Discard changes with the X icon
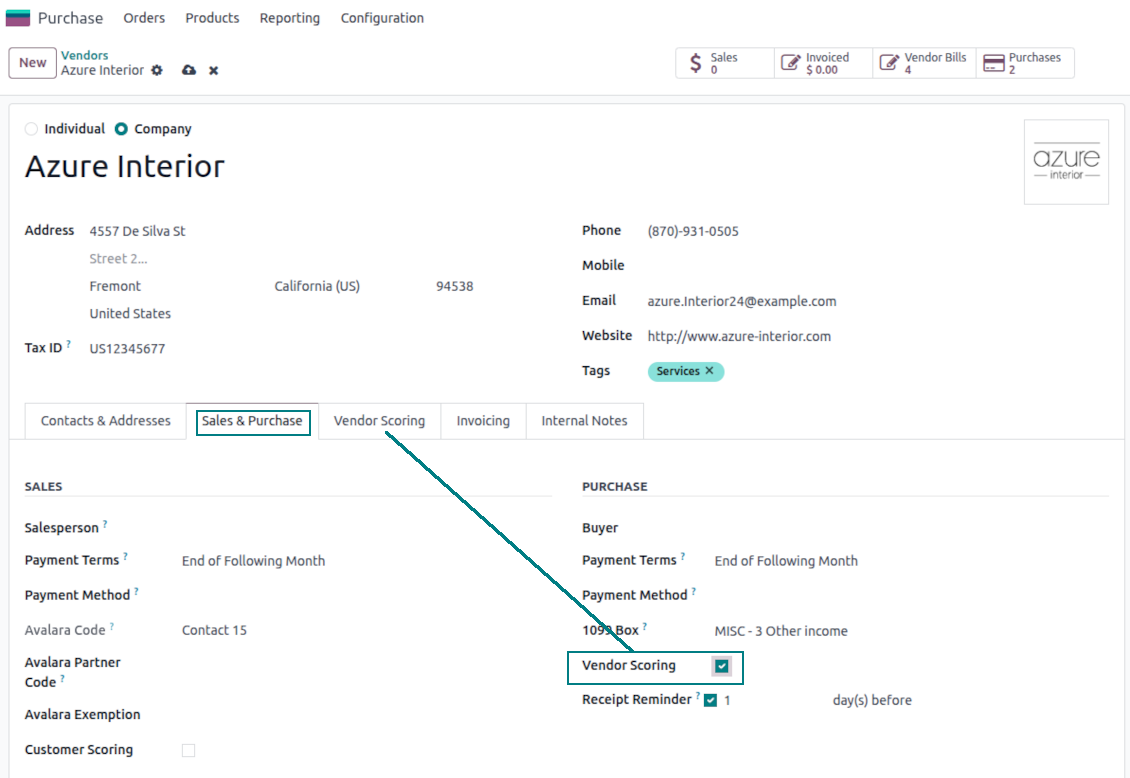This screenshot has height=778, width=1130. click(x=213, y=71)
